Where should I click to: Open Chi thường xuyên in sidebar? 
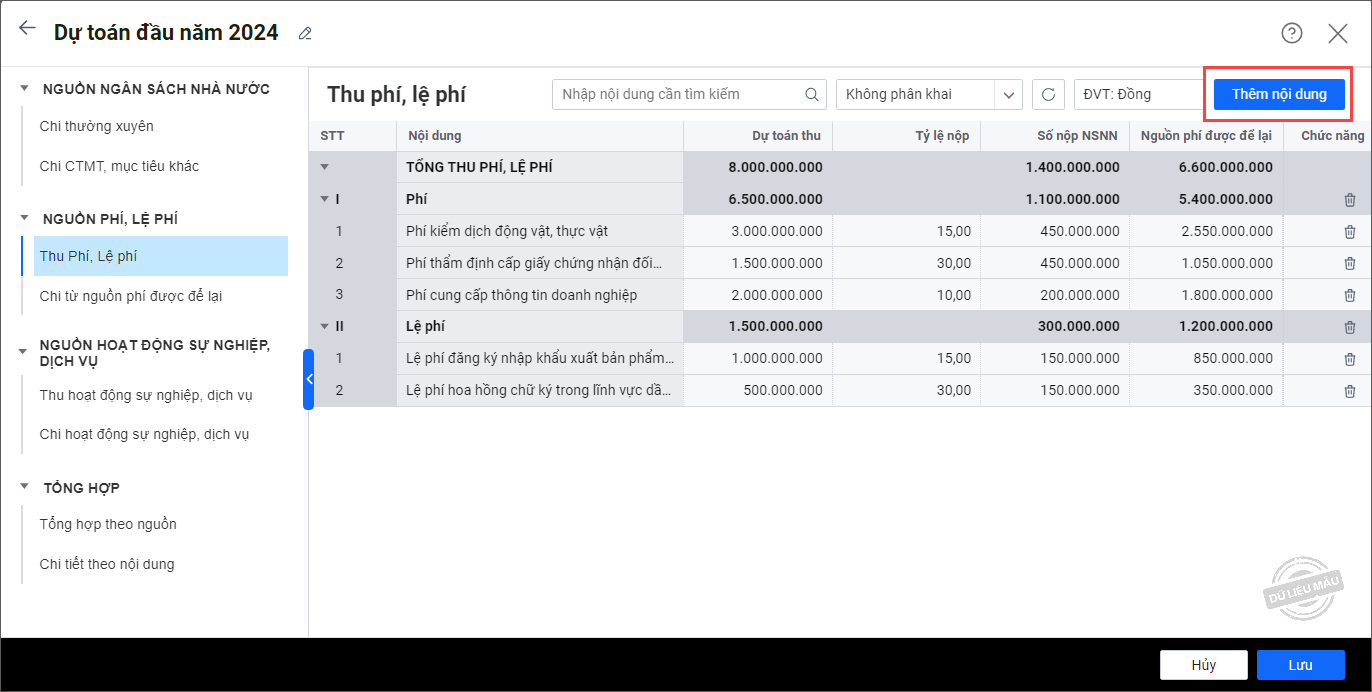(96, 126)
